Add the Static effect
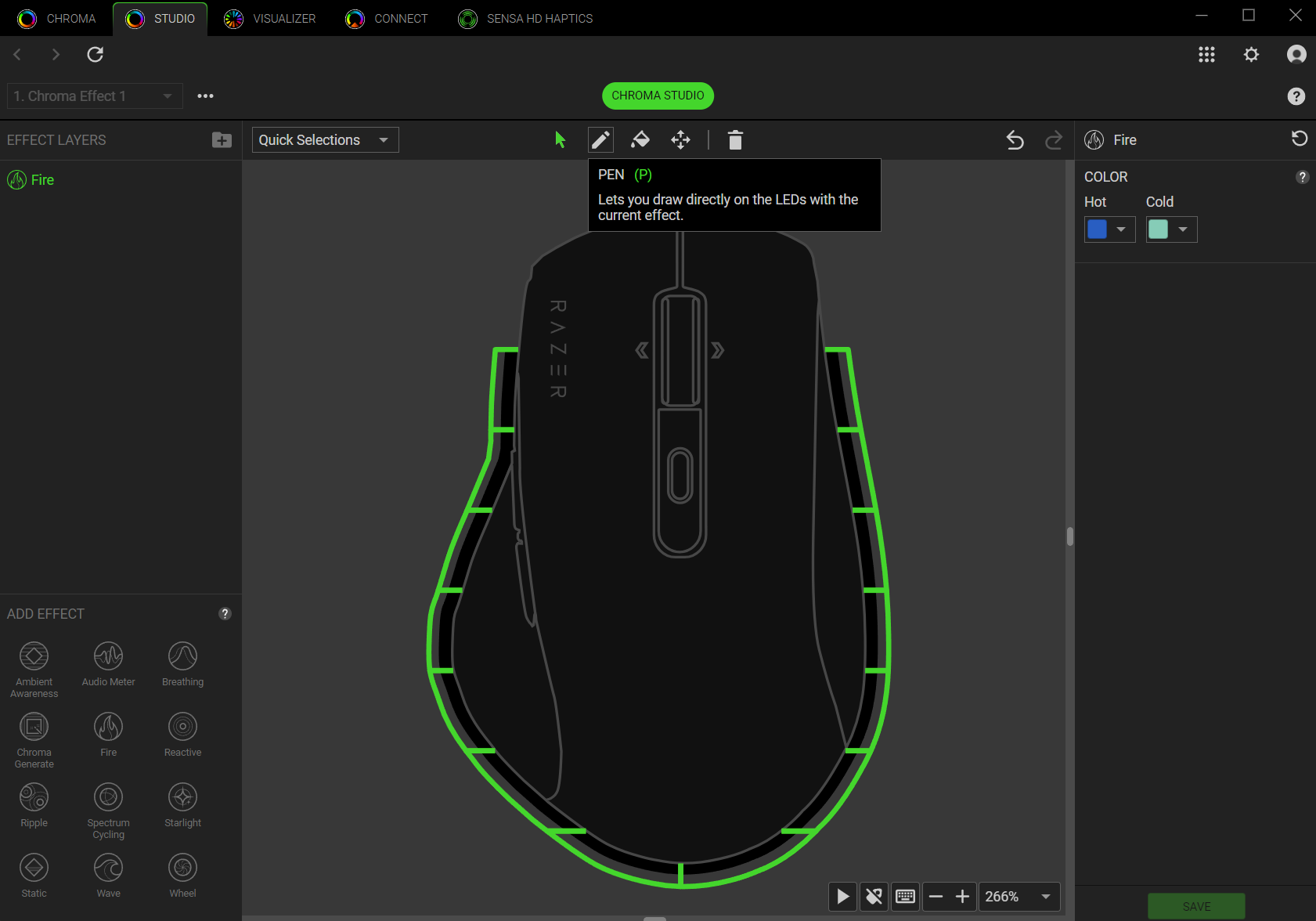The height and width of the screenshot is (921, 1316). (34, 876)
